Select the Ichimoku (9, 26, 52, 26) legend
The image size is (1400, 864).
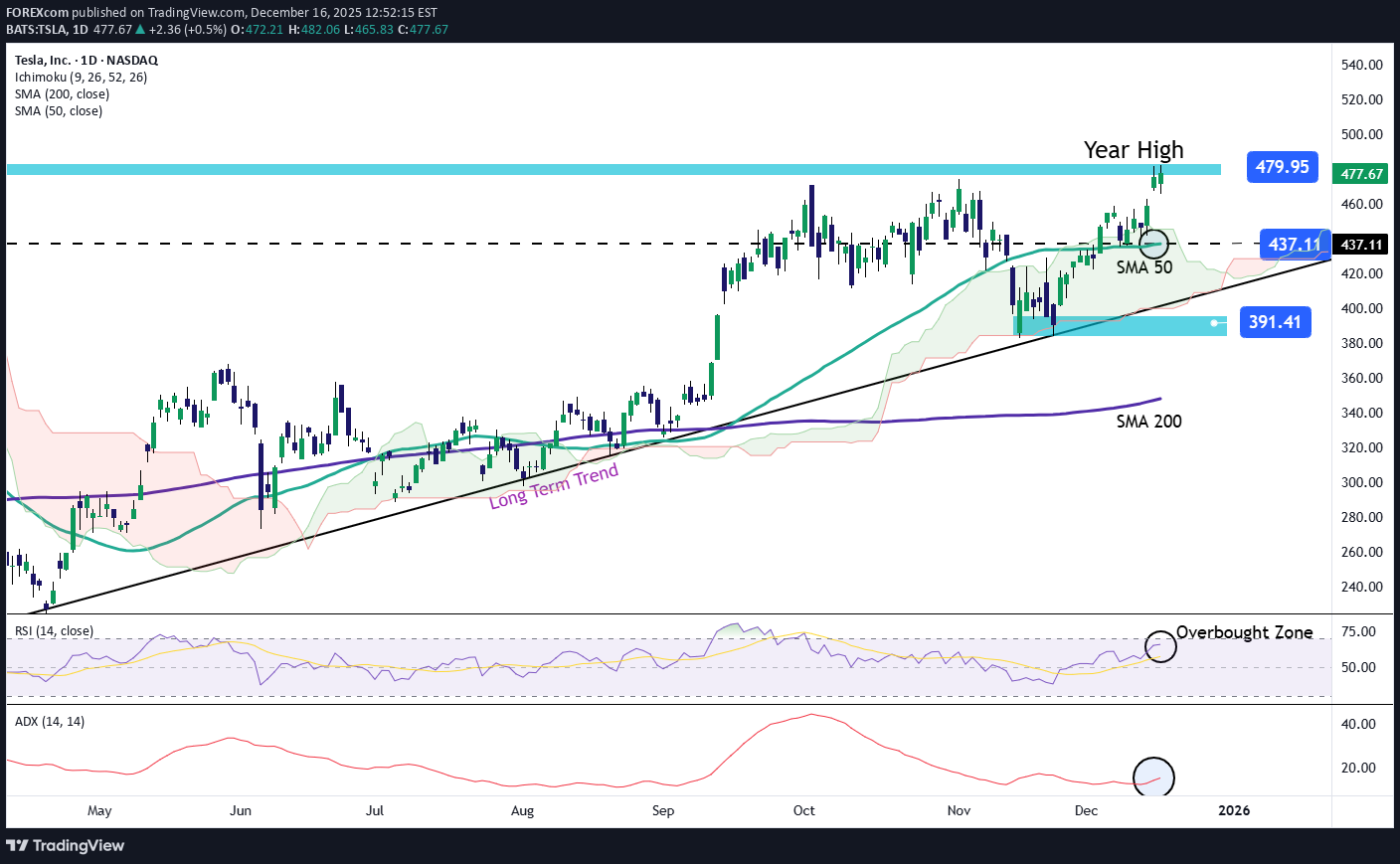click(x=81, y=78)
